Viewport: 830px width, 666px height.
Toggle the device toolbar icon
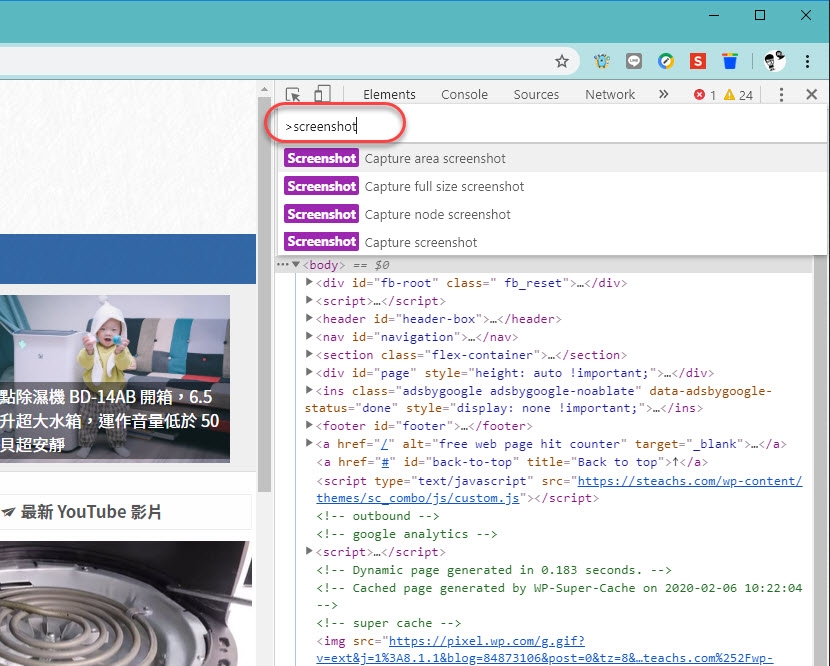pos(322,94)
